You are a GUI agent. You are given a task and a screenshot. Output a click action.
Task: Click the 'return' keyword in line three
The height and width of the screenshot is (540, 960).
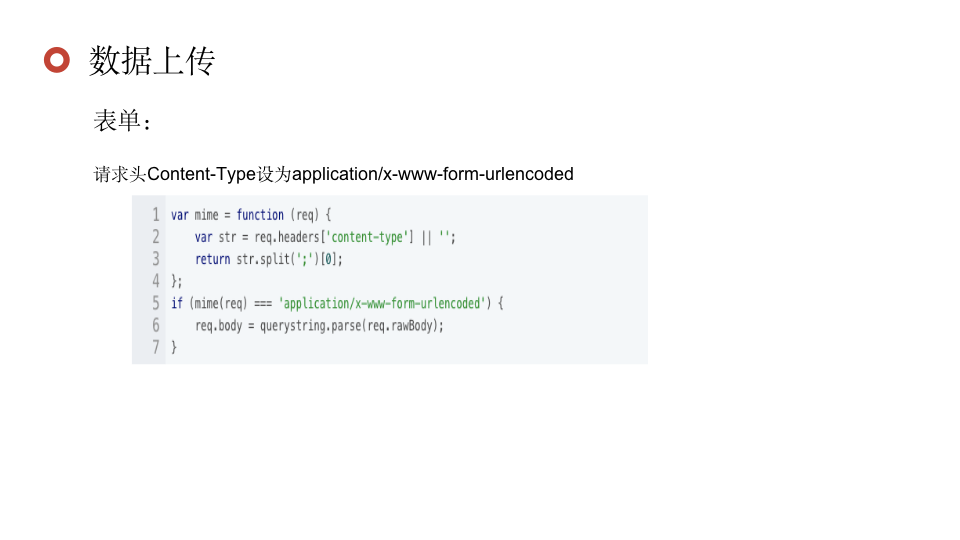212,259
